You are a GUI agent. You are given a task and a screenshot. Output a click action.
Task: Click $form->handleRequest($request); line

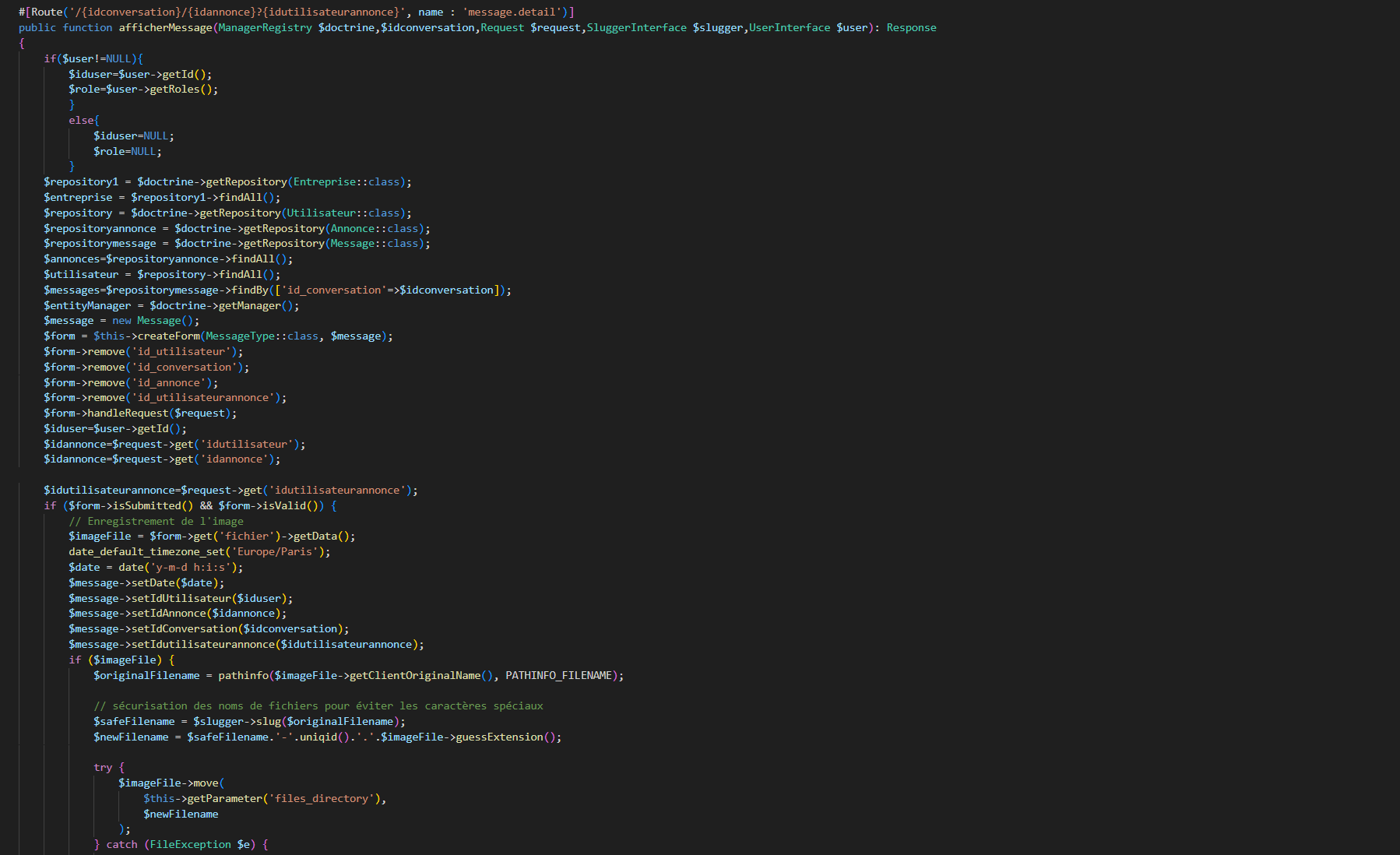coord(140,413)
